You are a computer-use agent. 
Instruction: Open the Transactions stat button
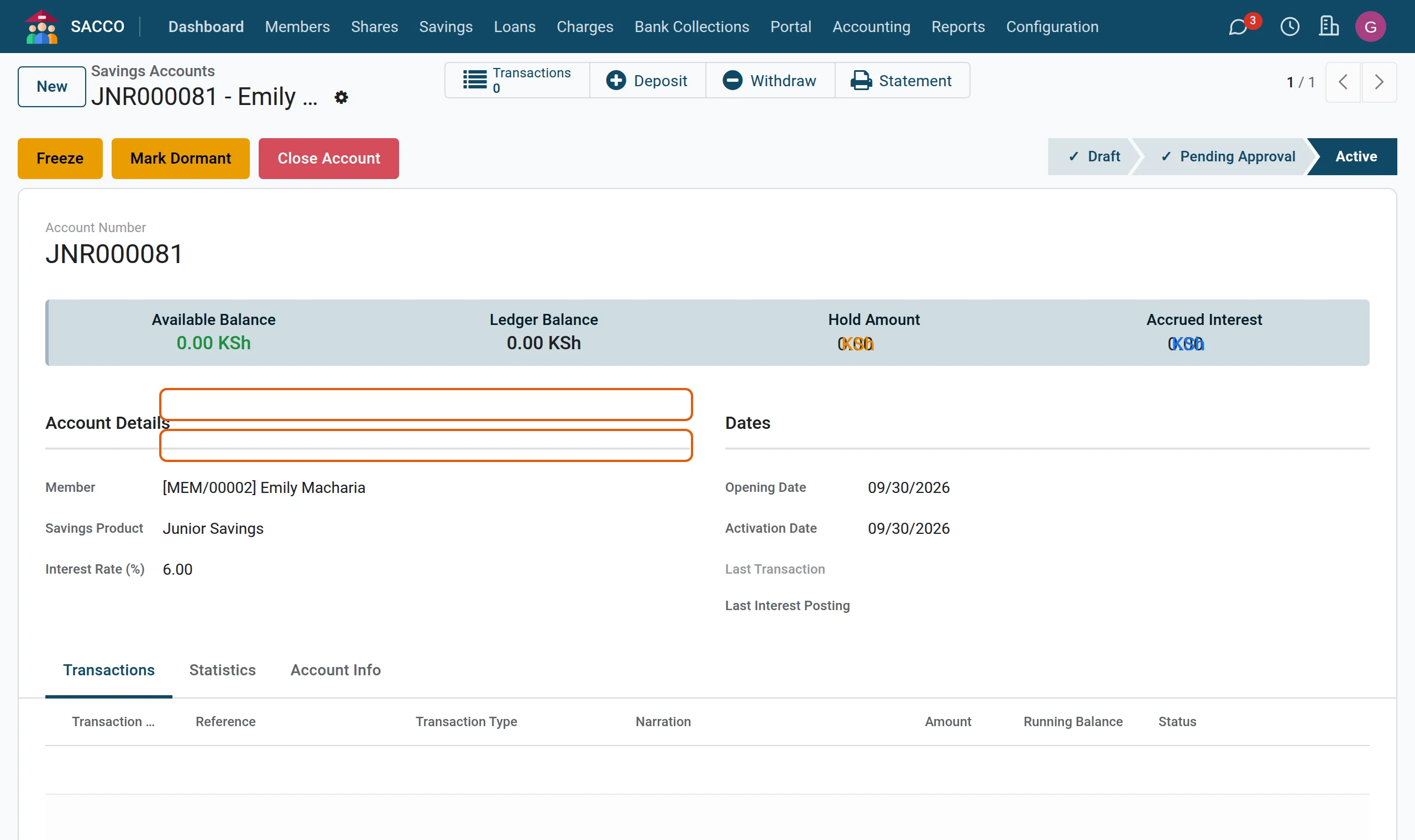(x=517, y=80)
